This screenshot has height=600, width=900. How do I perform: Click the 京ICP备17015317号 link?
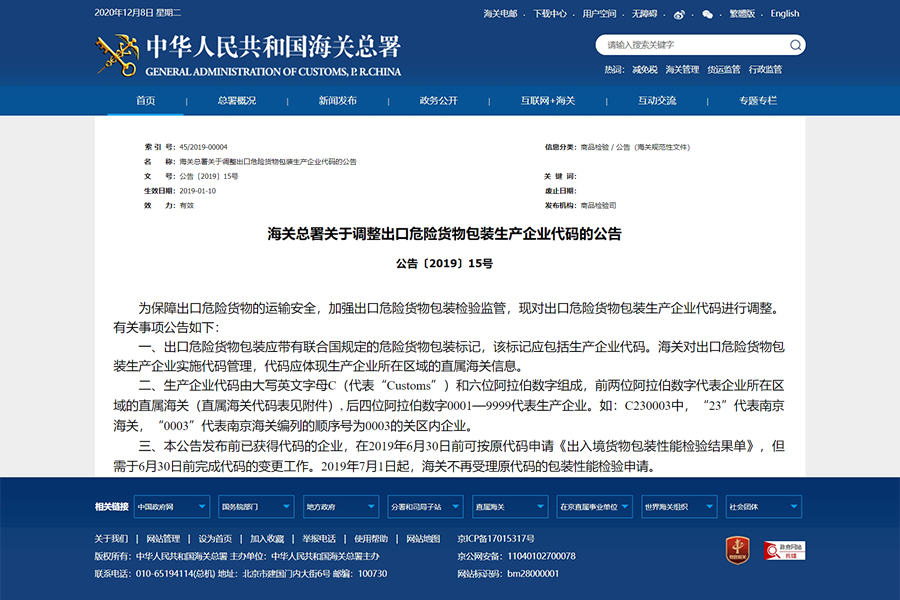point(496,539)
